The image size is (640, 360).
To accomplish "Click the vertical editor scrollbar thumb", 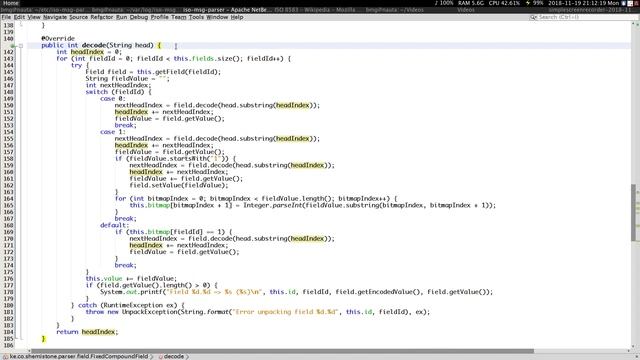I will (633, 213).
